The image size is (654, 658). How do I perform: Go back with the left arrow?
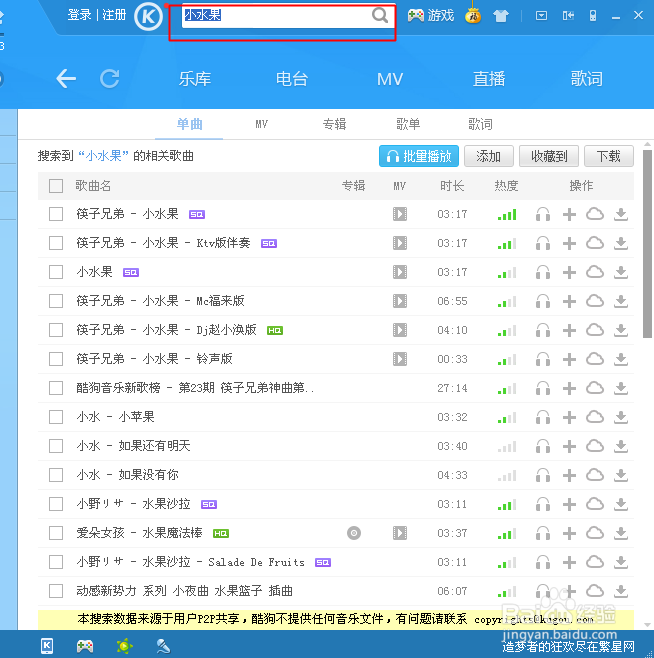[x=66, y=78]
